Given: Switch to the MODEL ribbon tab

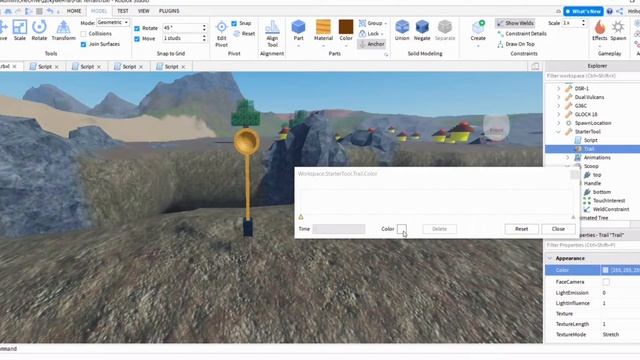Looking at the screenshot, I should 99,11.
